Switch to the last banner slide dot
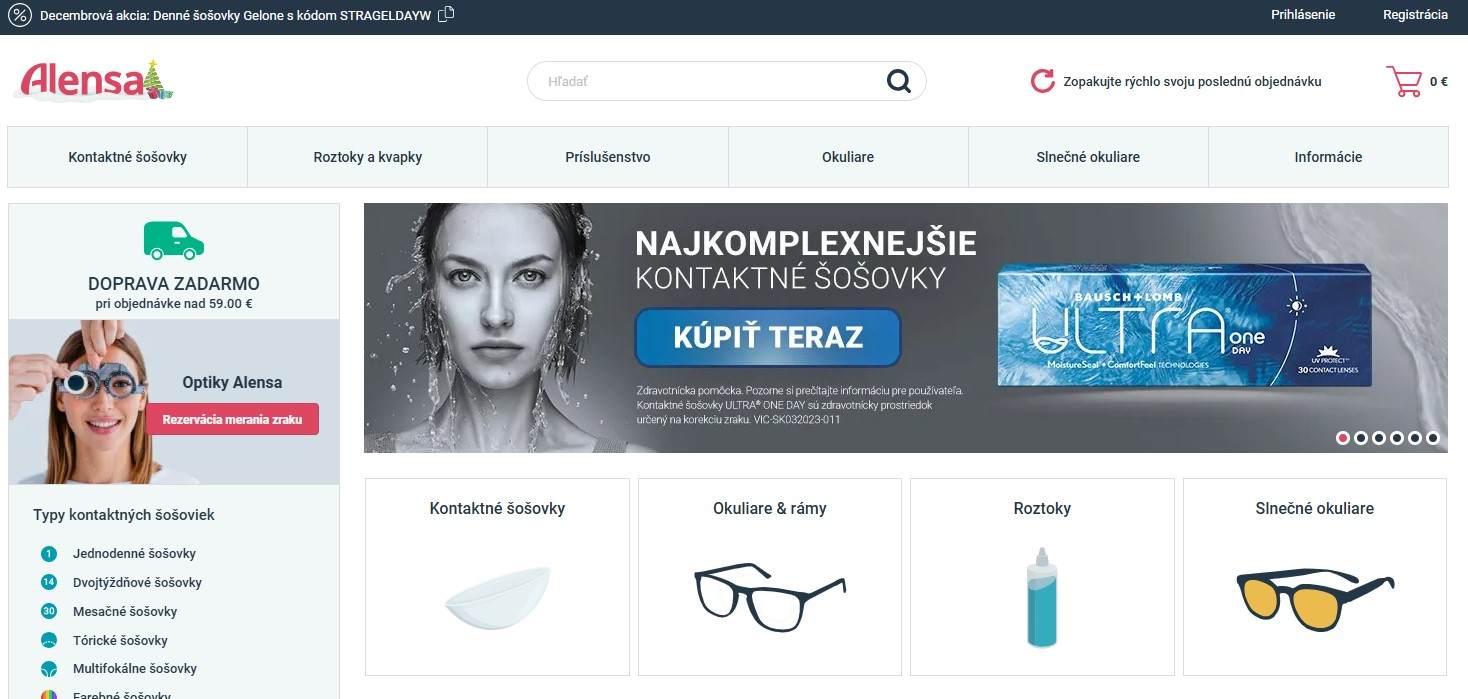This screenshot has width=1468, height=699. [1433, 437]
